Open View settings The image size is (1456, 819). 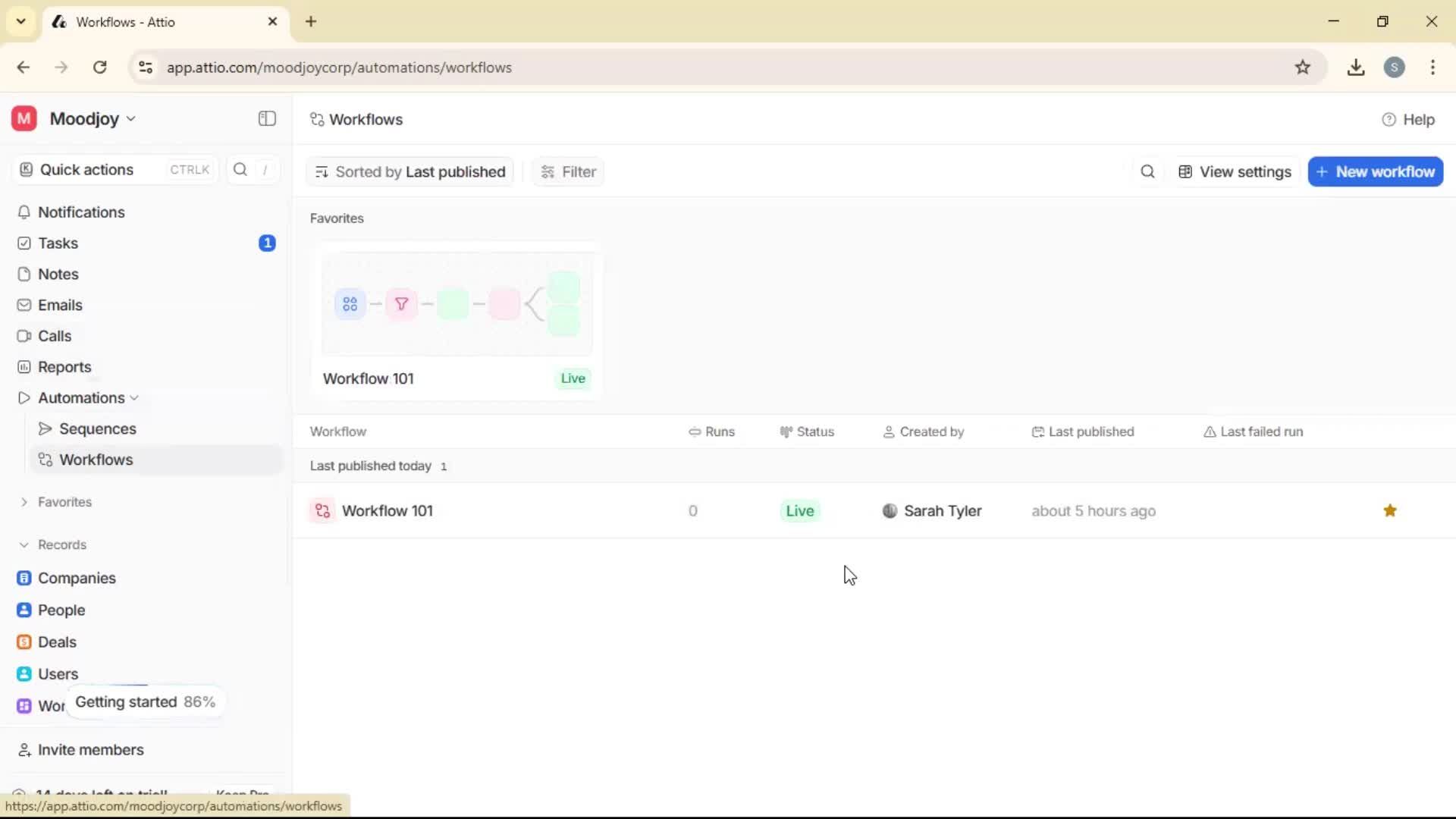(1235, 171)
